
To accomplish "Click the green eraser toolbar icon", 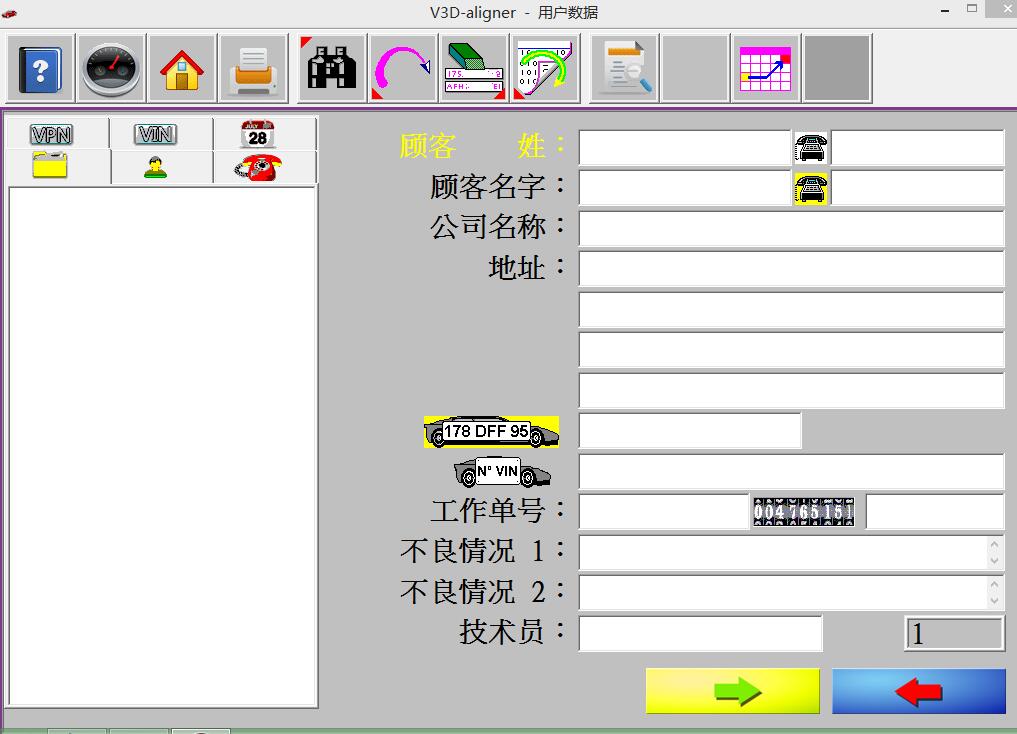I will click(x=473, y=69).
